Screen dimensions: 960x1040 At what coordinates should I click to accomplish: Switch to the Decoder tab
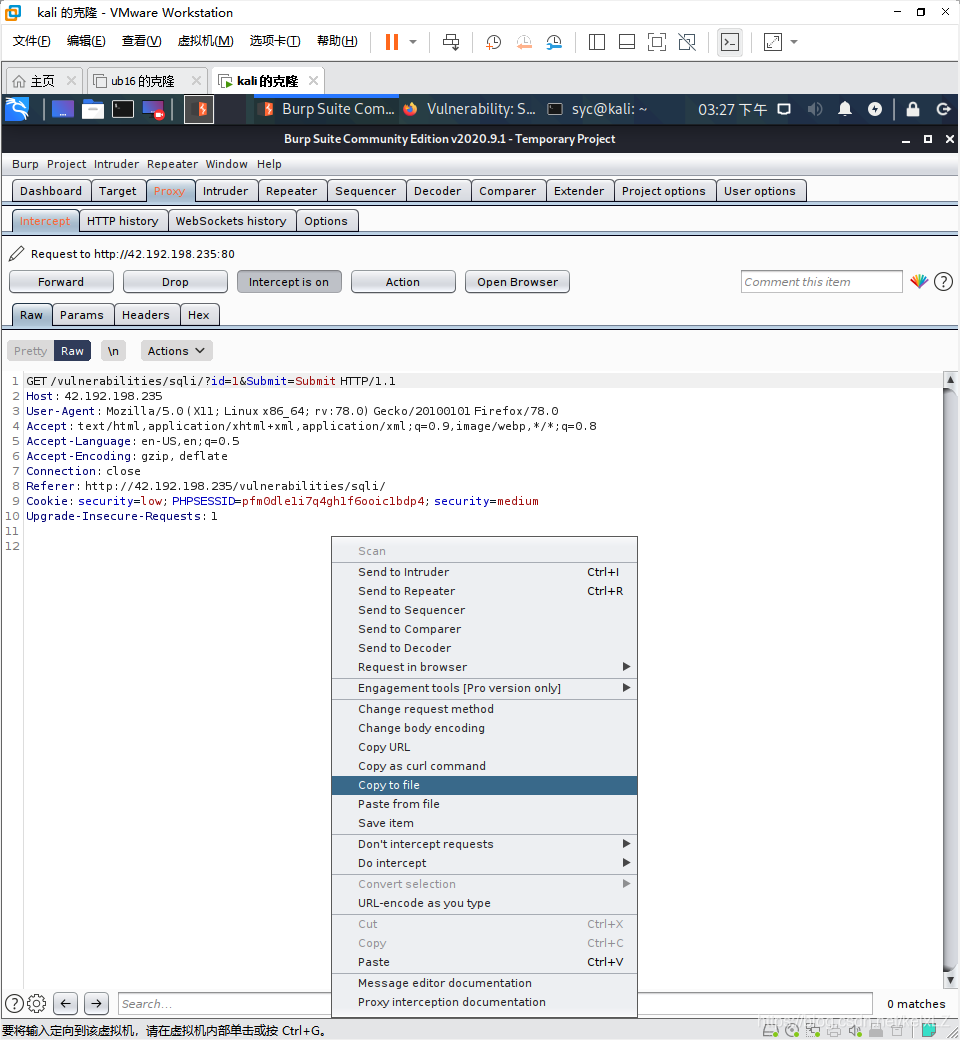tap(437, 191)
